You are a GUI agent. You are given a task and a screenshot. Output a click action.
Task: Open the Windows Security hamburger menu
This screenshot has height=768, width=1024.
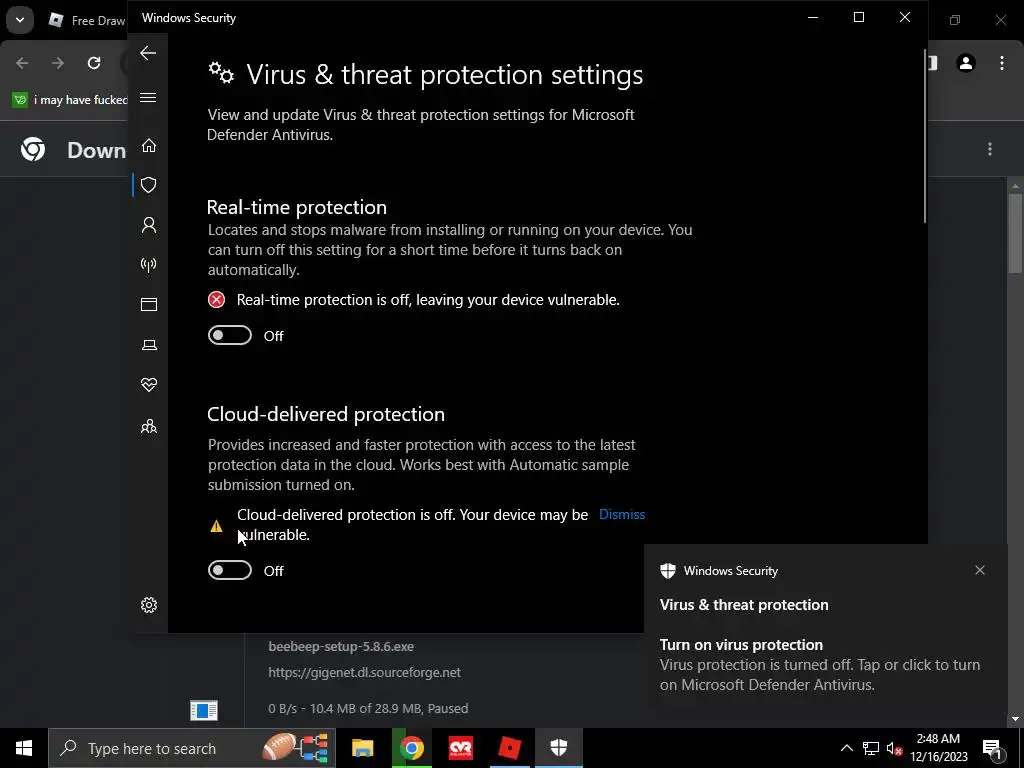[x=148, y=98]
